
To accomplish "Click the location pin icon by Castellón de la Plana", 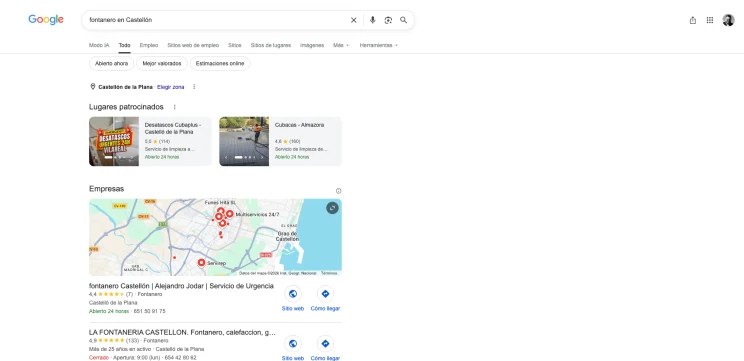I will 93,87.
